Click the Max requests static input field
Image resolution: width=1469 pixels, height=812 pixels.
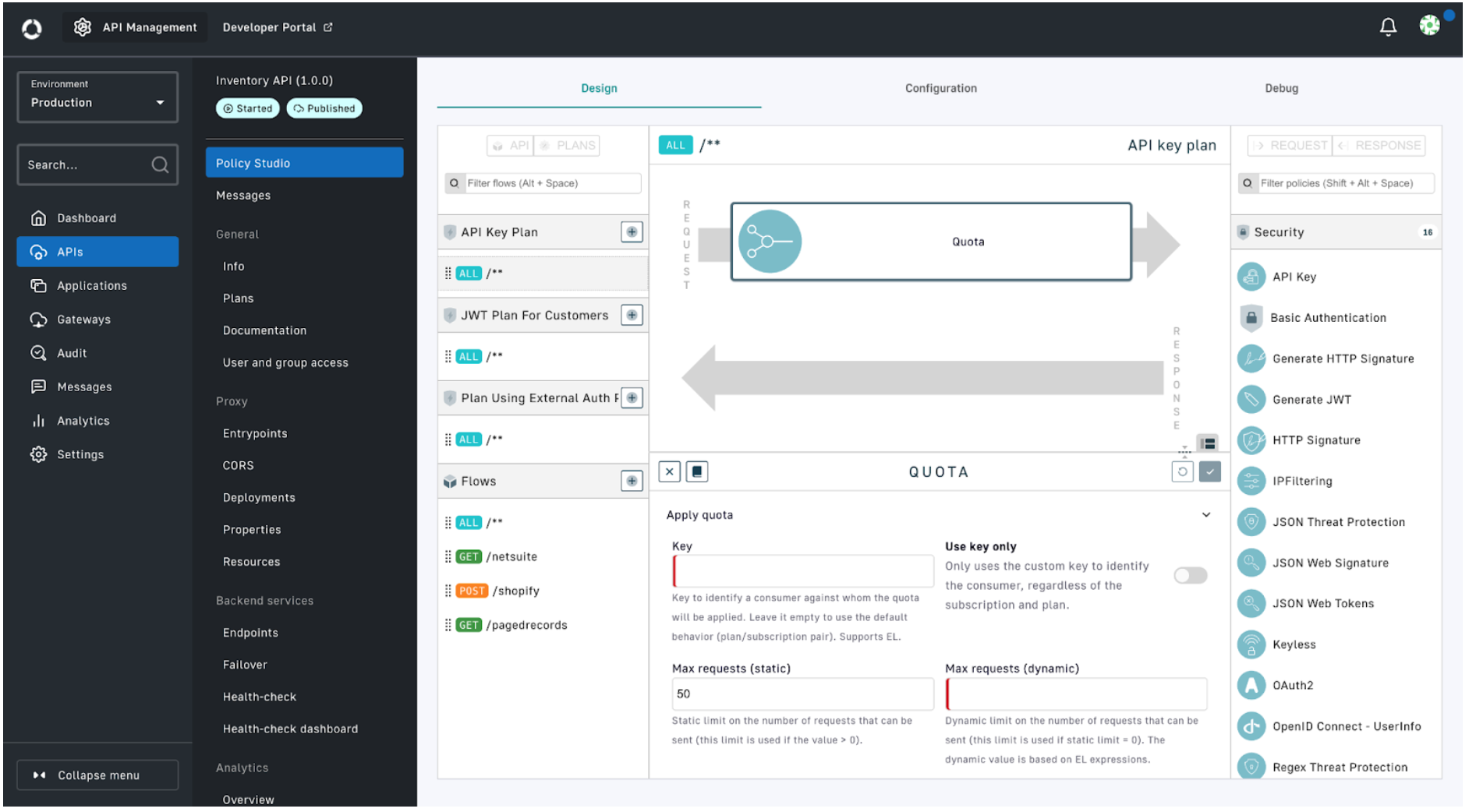coord(802,694)
